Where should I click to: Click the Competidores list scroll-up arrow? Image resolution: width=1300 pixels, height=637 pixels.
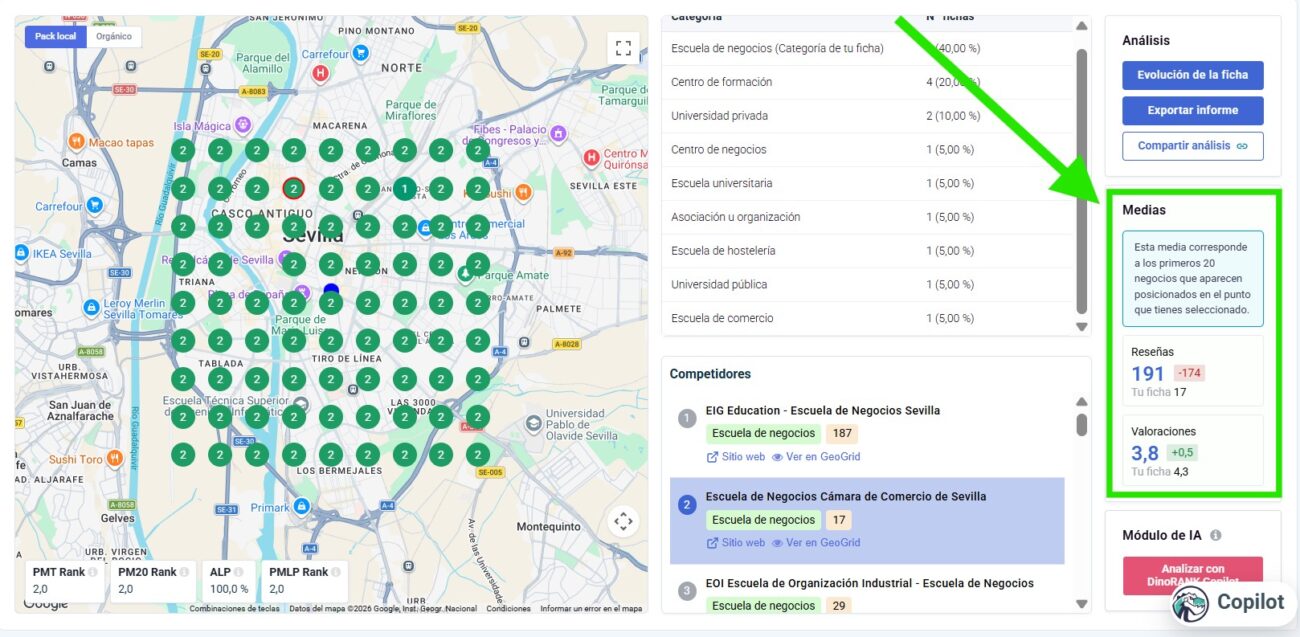pos(1081,402)
